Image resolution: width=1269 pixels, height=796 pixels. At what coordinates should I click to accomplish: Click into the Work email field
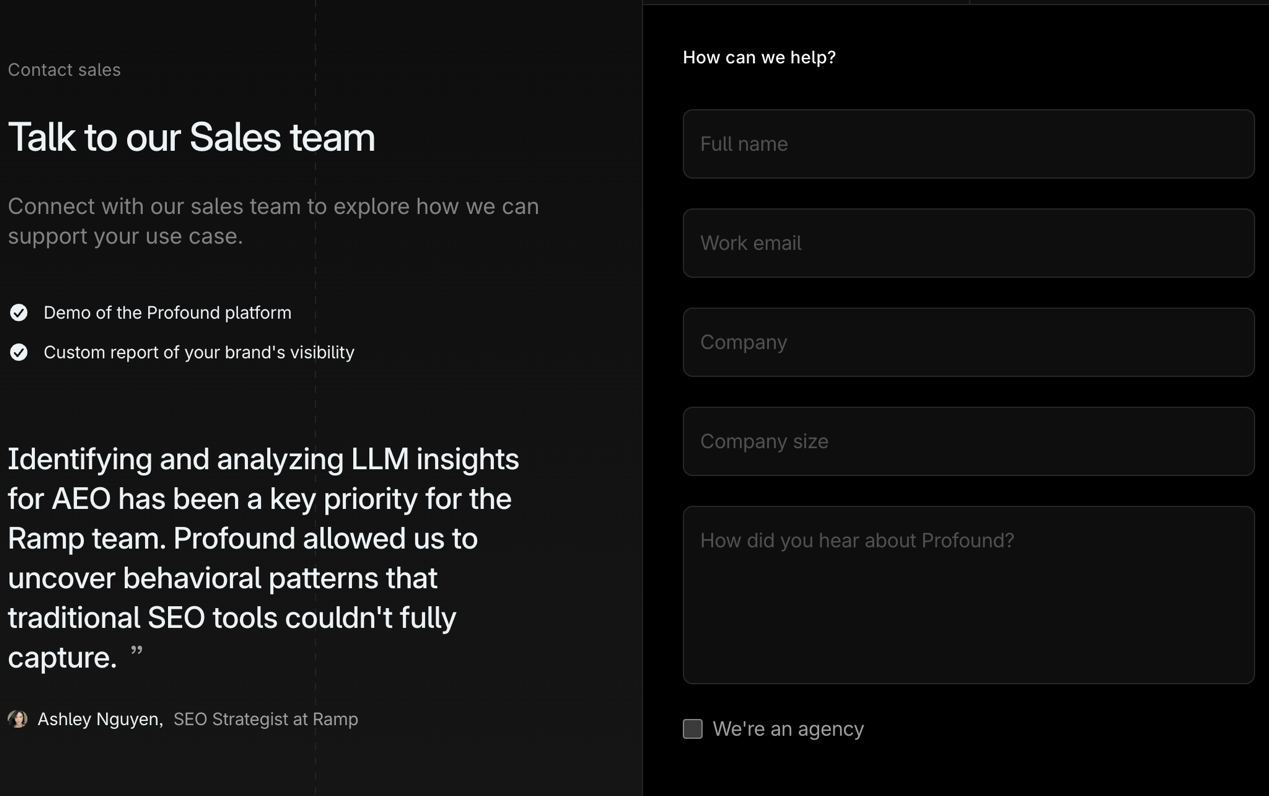click(x=968, y=243)
